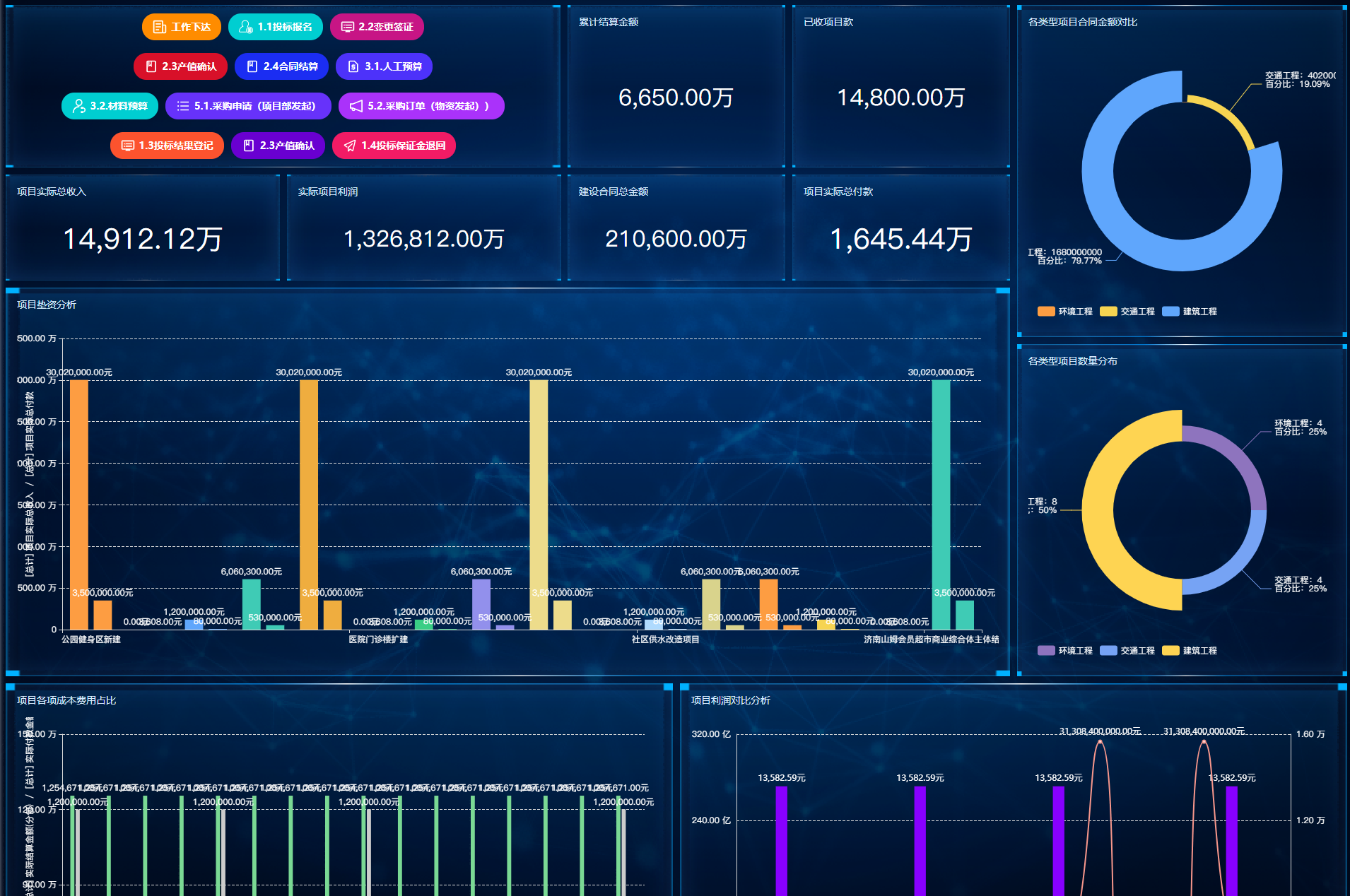
Task: Click the document icon on 工作下达
Action: click(160, 27)
